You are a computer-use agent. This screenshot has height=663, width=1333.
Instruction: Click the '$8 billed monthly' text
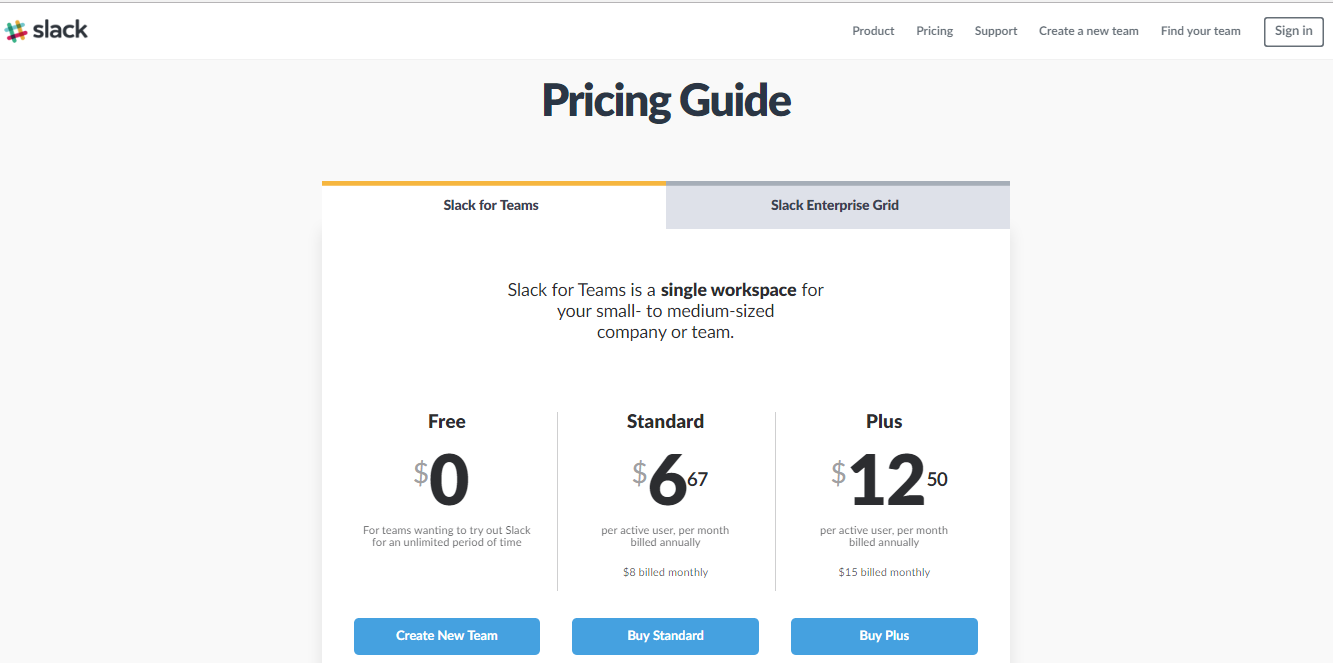[665, 573]
